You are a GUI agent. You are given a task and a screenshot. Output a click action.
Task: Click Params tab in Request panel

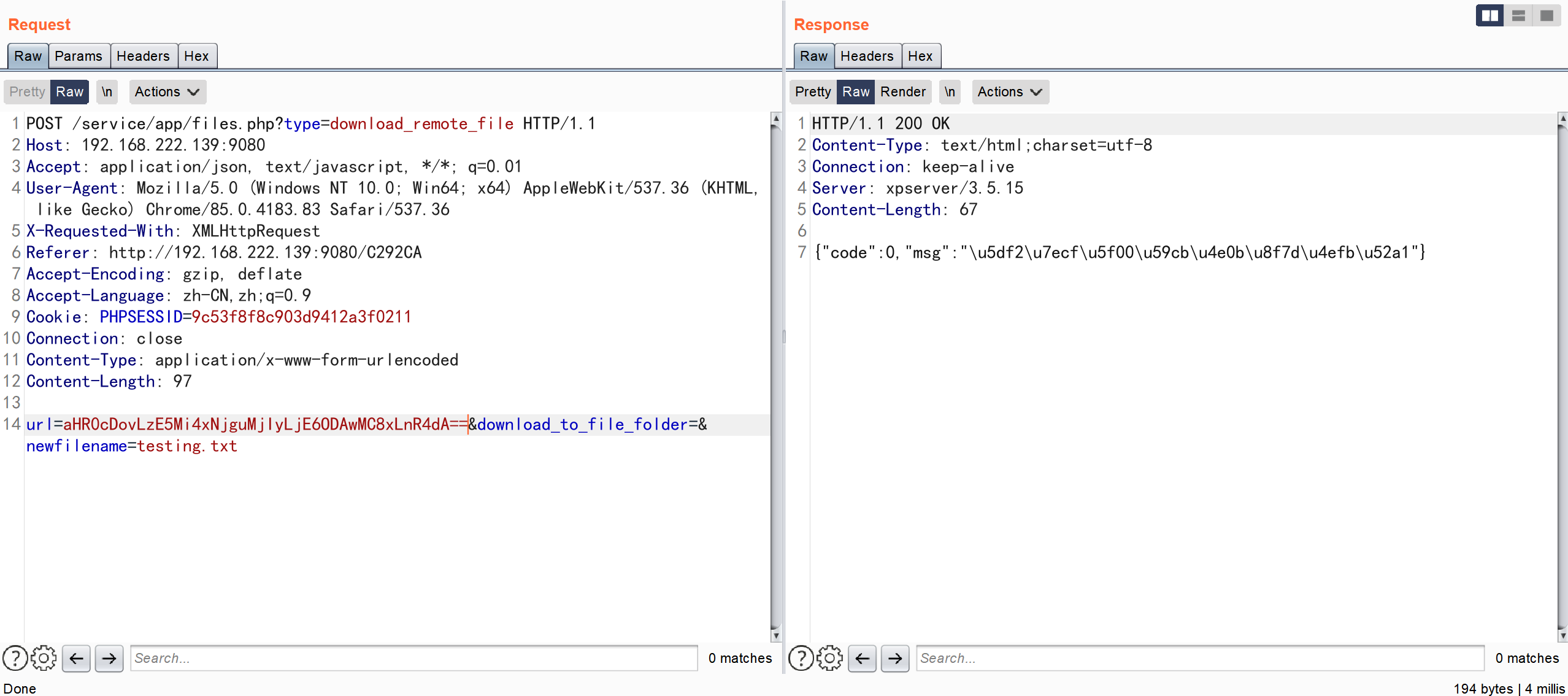point(78,55)
